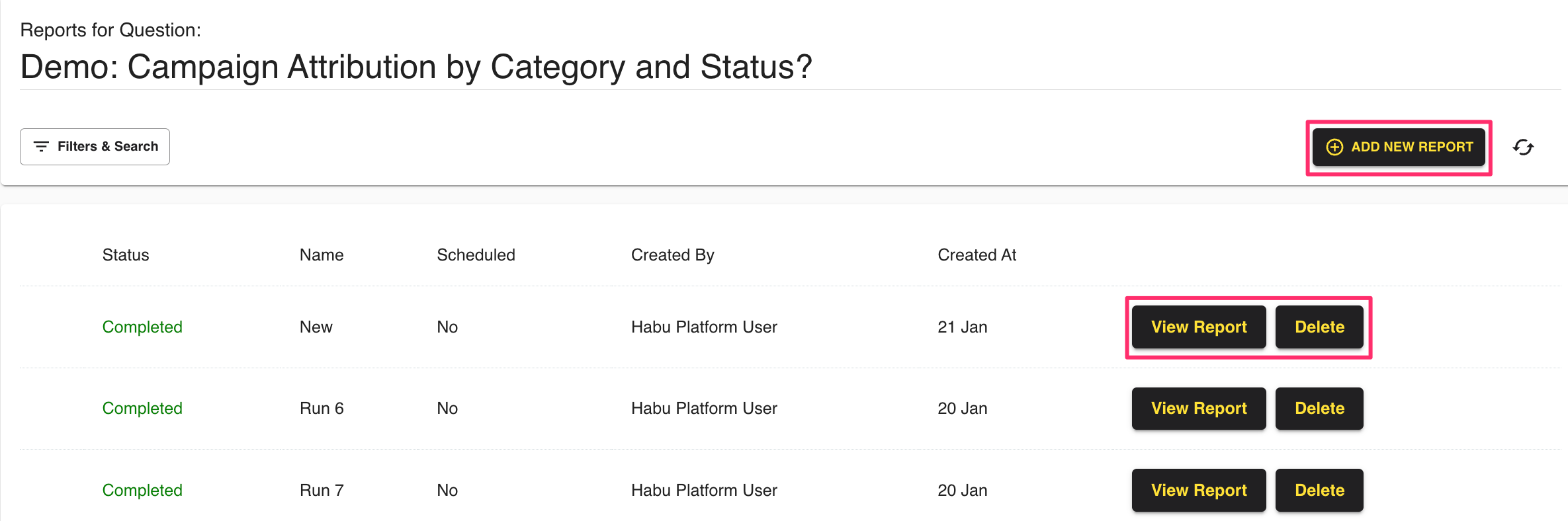The width and height of the screenshot is (1568, 521).
Task: Click the Status column header
Action: pos(126,255)
